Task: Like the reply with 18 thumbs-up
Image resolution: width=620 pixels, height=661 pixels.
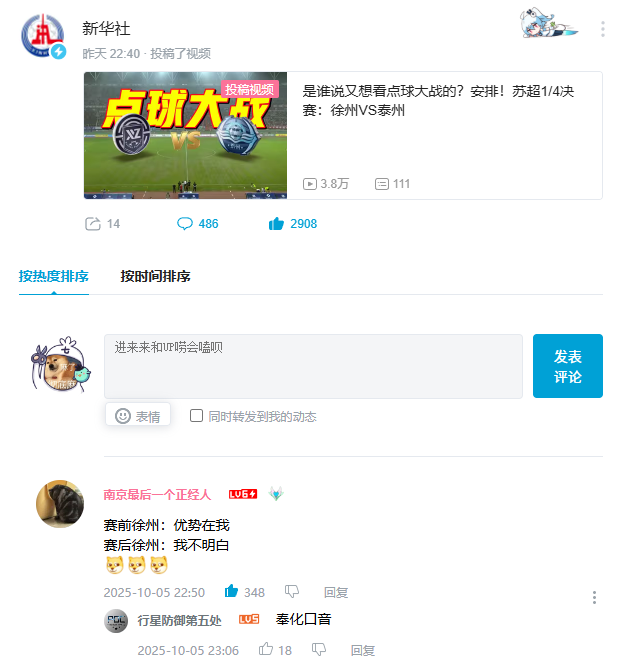Action: (266, 649)
